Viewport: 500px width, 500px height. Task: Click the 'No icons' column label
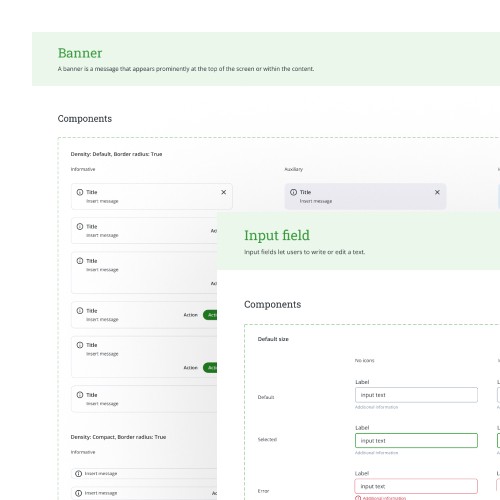tap(364, 360)
